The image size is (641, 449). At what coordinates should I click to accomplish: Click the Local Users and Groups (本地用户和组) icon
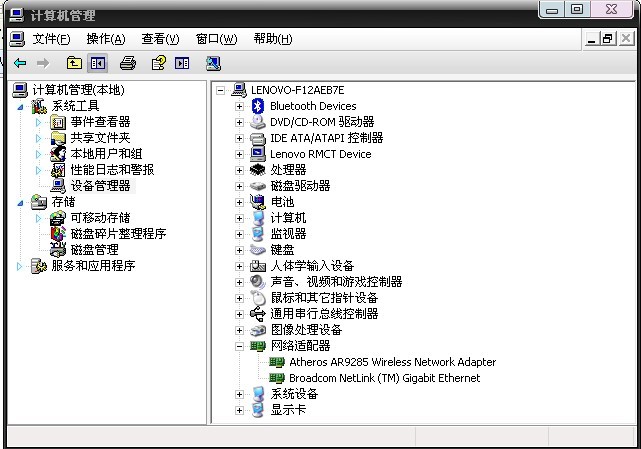pos(58,154)
